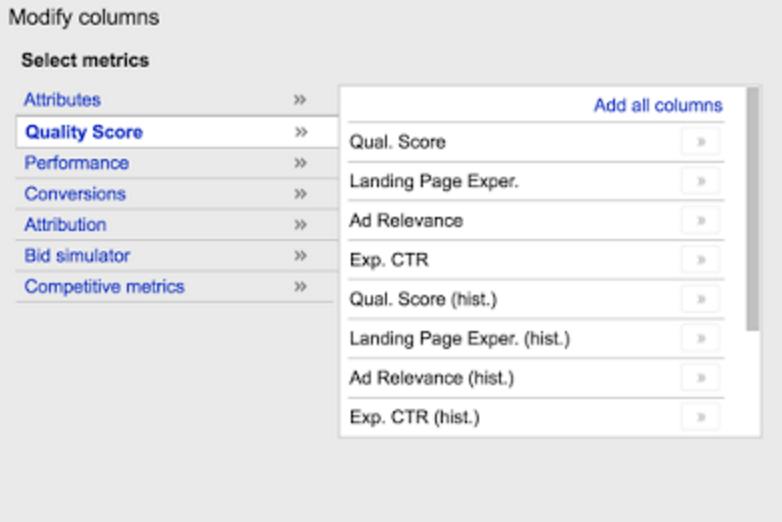Select the Qual. Score (hist.) row label
Viewport: 782px width, 522px height.
click(x=423, y=299)
